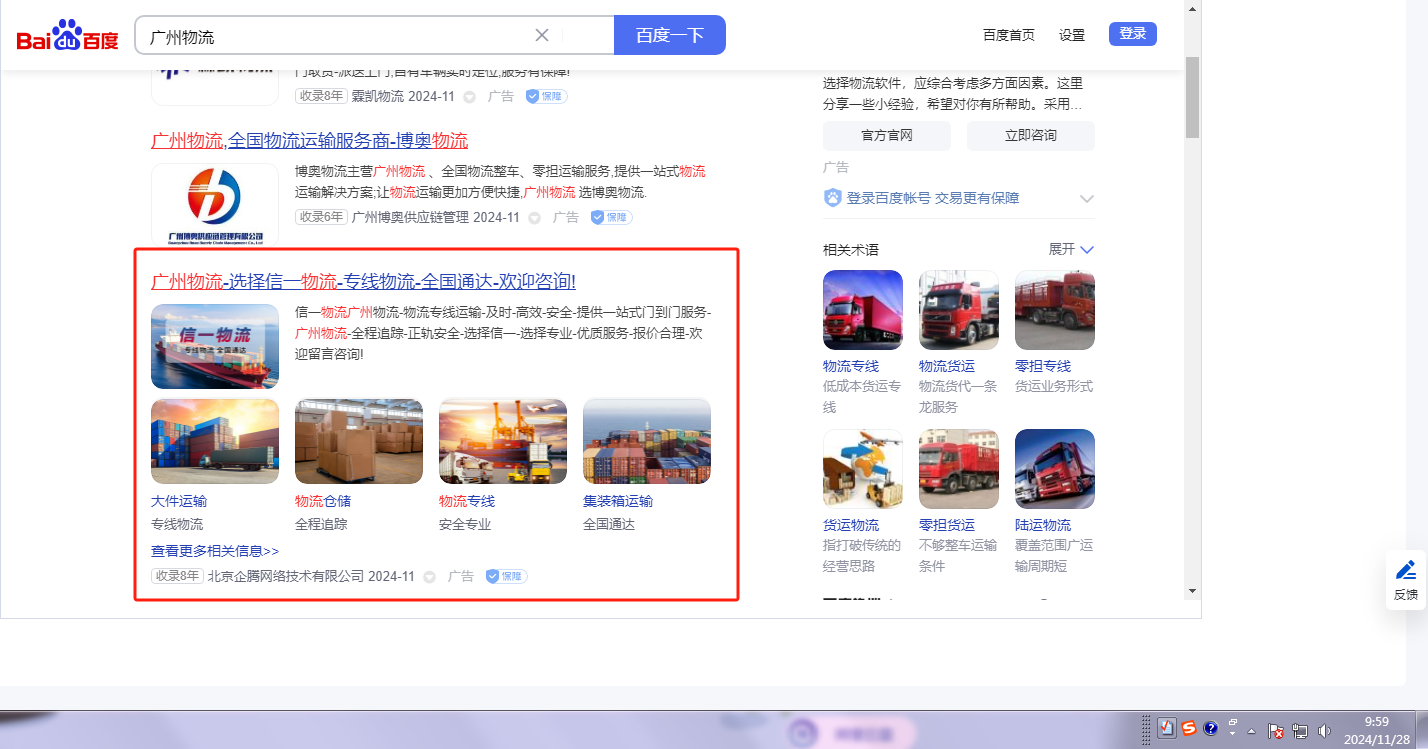
Task: Open the 大件运输 link
Action: (x=179, y=501)
